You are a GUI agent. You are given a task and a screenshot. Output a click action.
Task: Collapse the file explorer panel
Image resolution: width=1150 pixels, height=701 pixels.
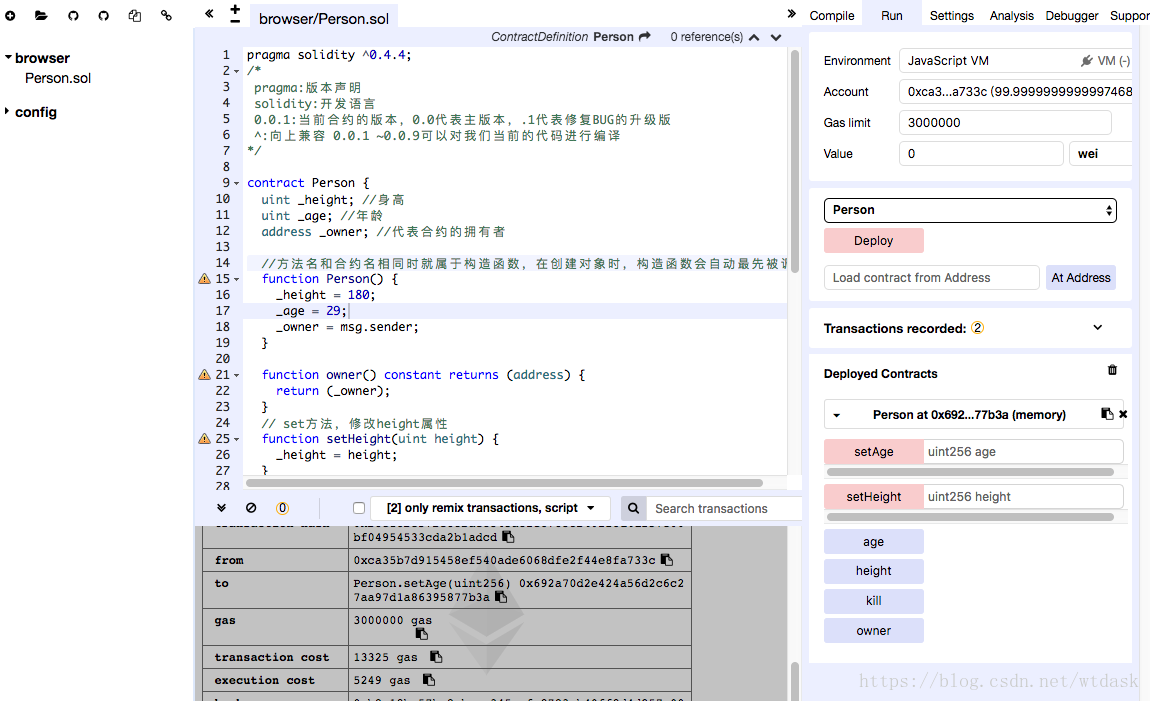209,13
